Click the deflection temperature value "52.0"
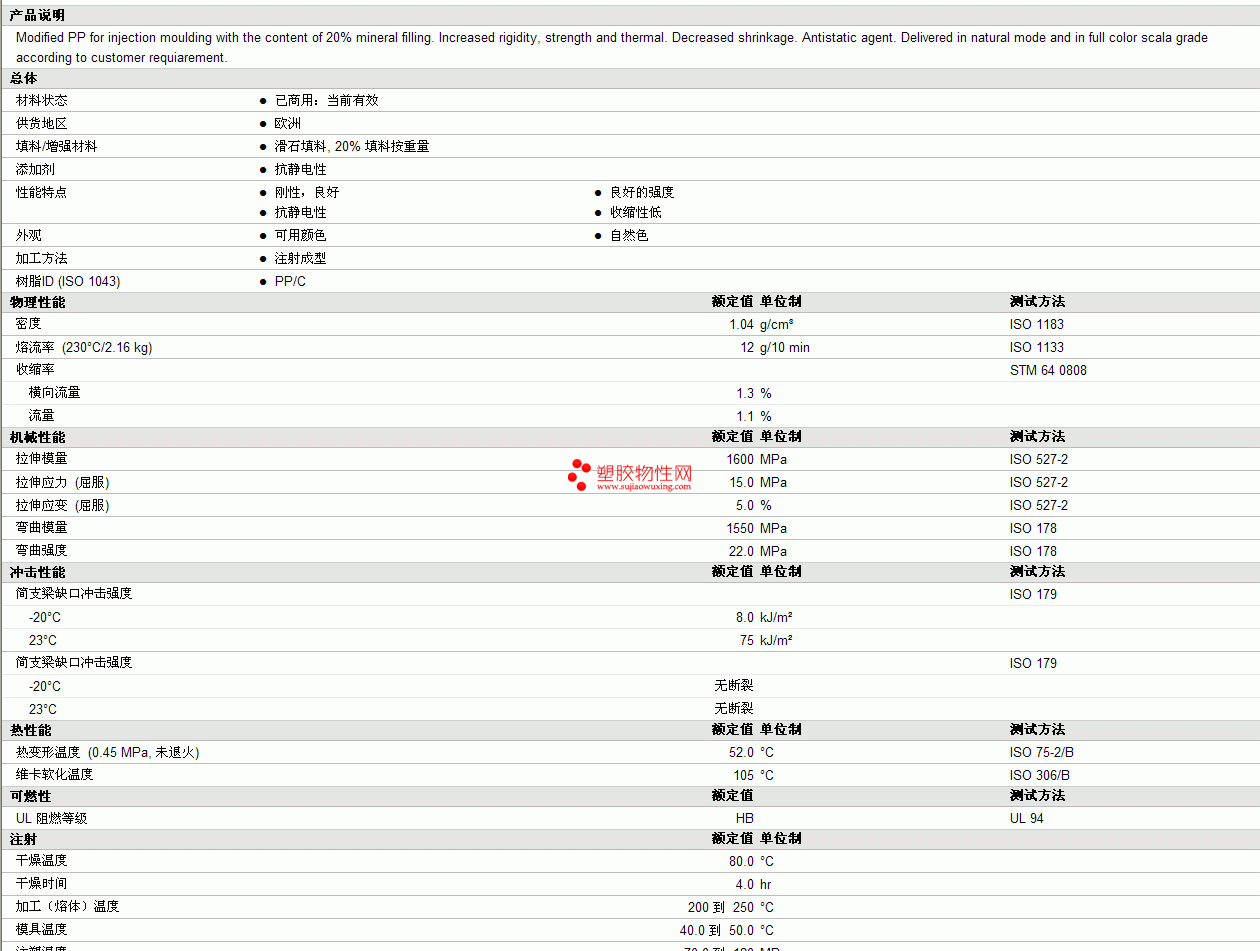This screenshot has height=951, width=1260. [x=741, y=752]
